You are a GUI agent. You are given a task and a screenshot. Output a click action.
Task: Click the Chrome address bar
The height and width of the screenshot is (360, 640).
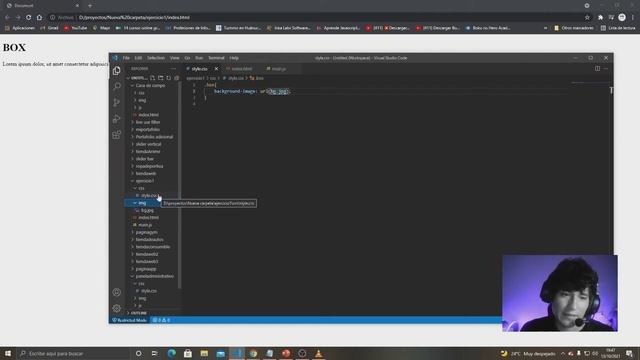point(318,18)
